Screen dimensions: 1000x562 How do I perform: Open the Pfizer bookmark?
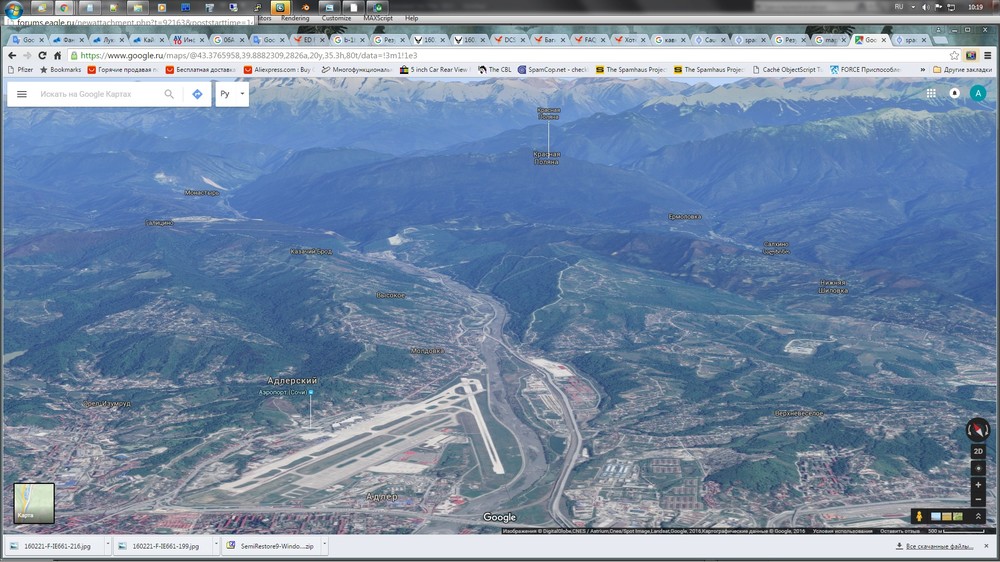(x=20, y=70)
